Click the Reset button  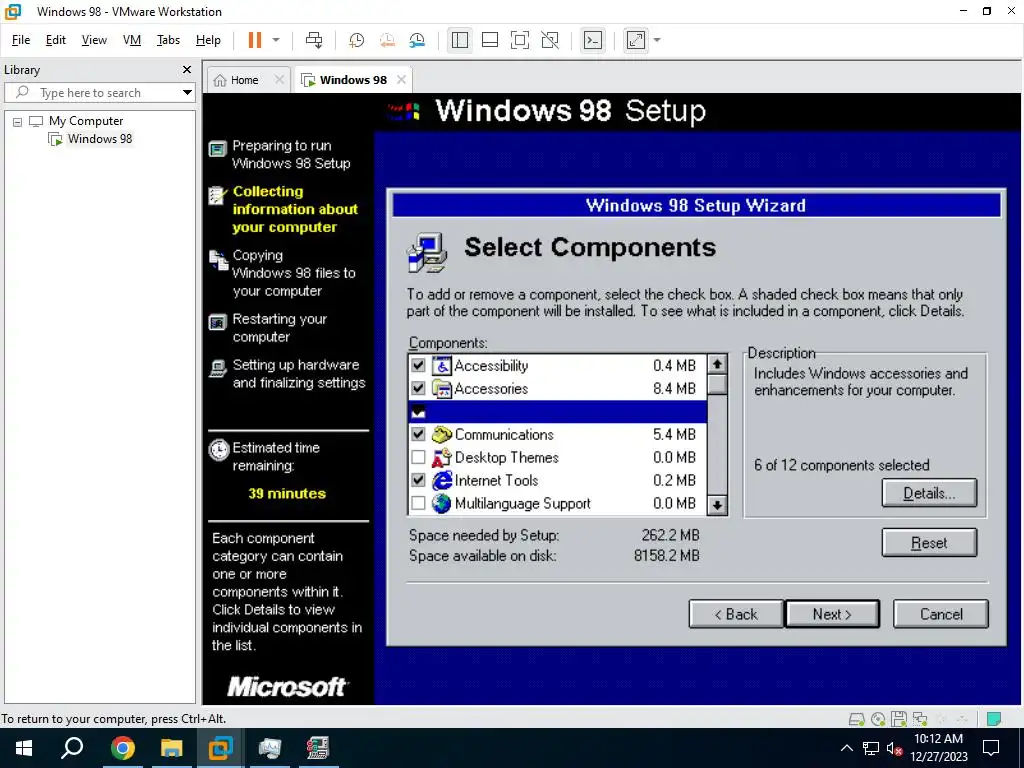pyautogui.click(x=929, y=543)
